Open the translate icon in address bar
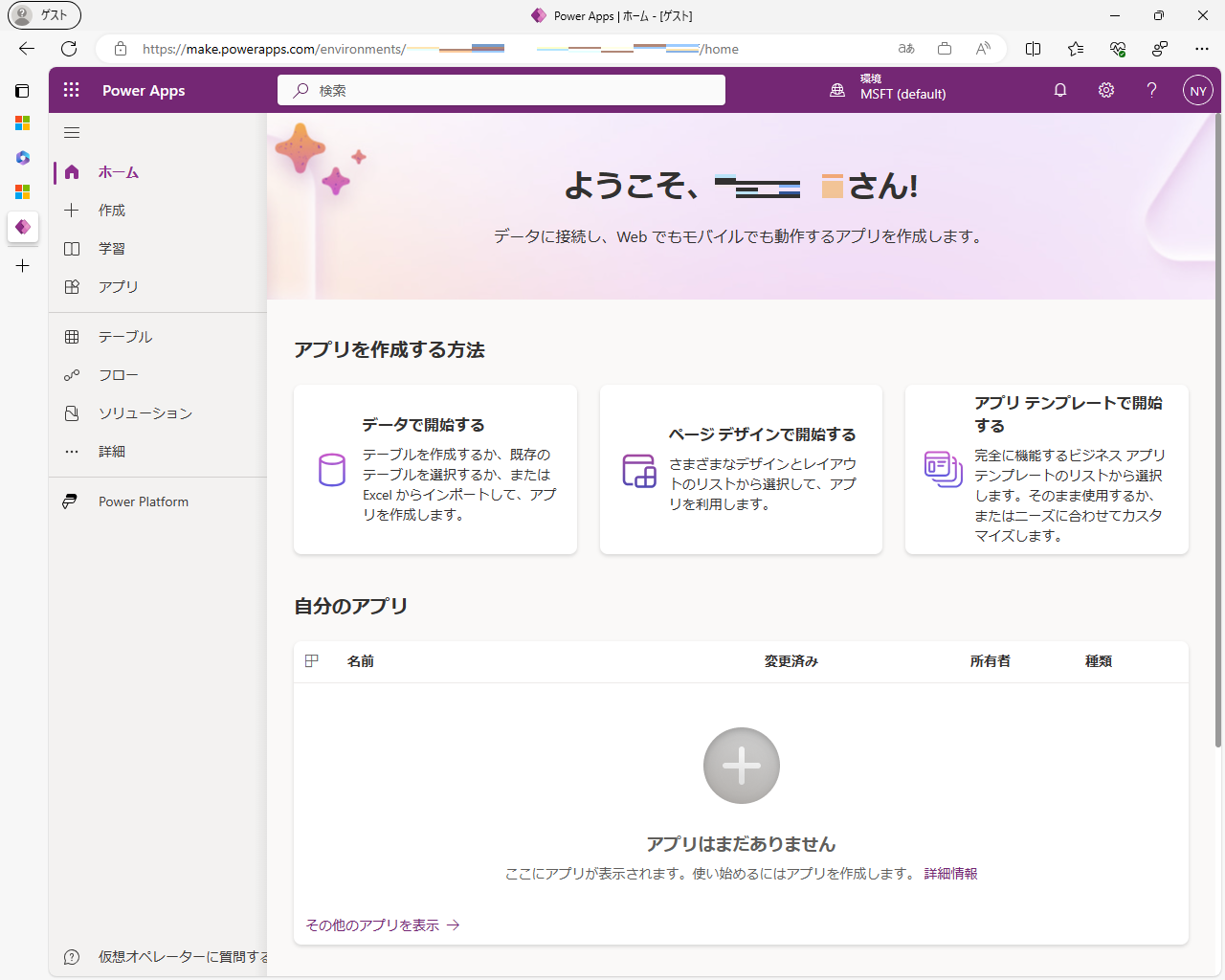 (x=906, y=49)
